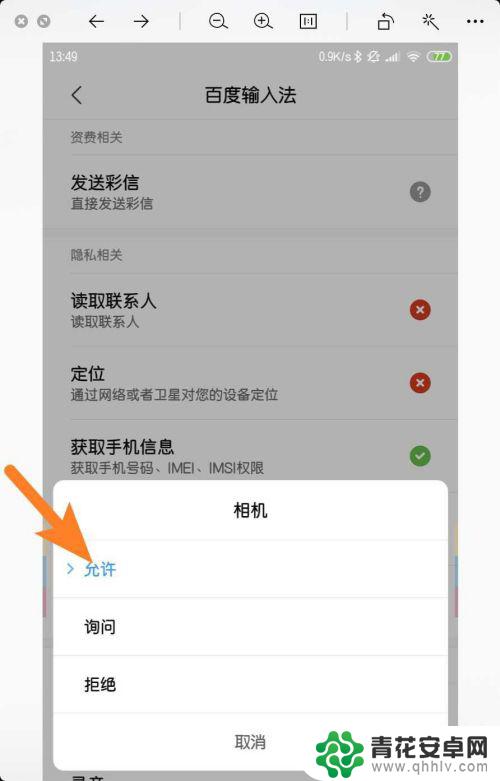Viewport: 500px width, 781px height.
Task: Zoom in with magnifier plus icon
Action: coord(263,21)
